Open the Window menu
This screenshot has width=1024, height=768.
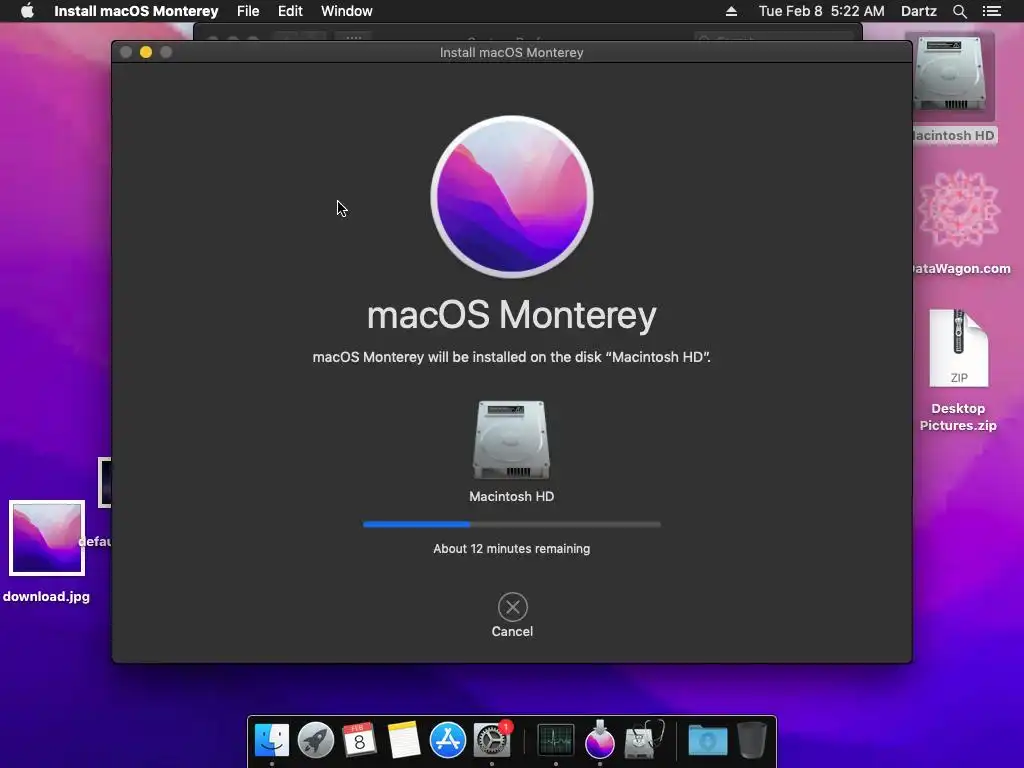[347, 11]
